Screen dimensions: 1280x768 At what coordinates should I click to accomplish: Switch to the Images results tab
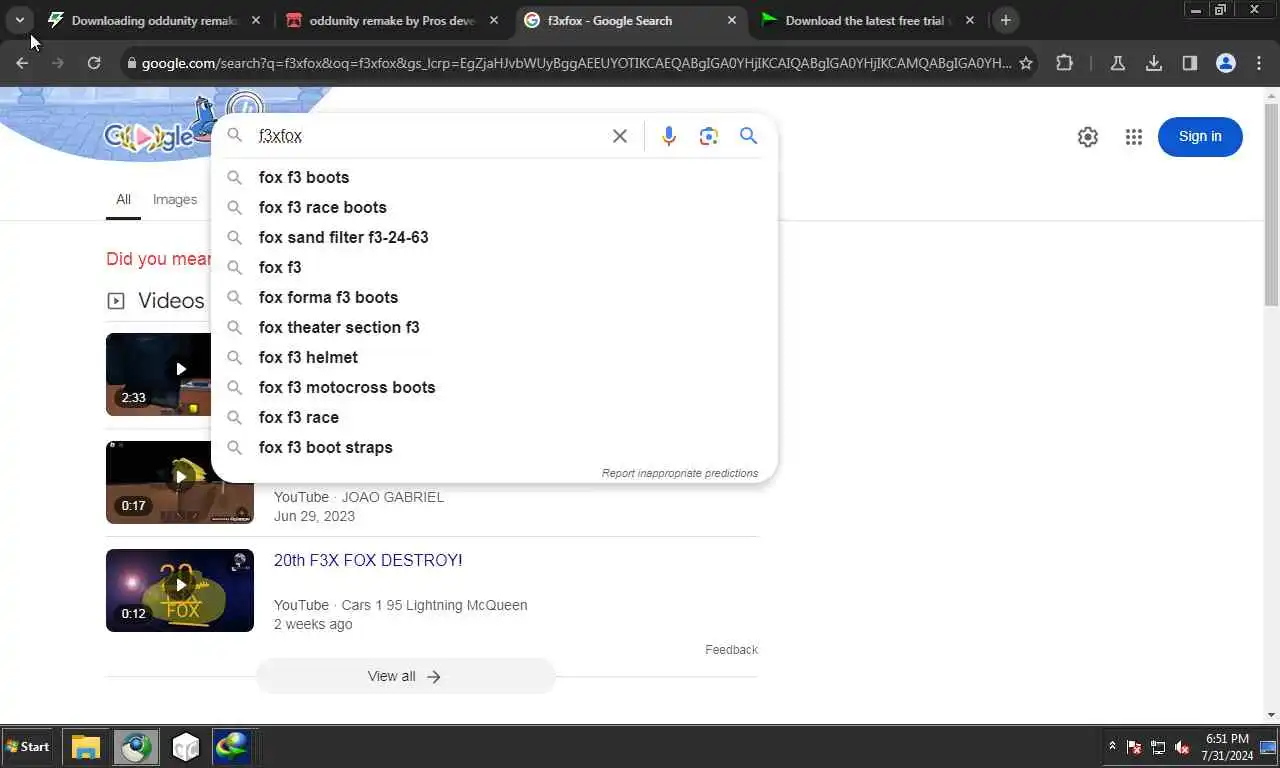pyautogui.click(x=175, y=199)
